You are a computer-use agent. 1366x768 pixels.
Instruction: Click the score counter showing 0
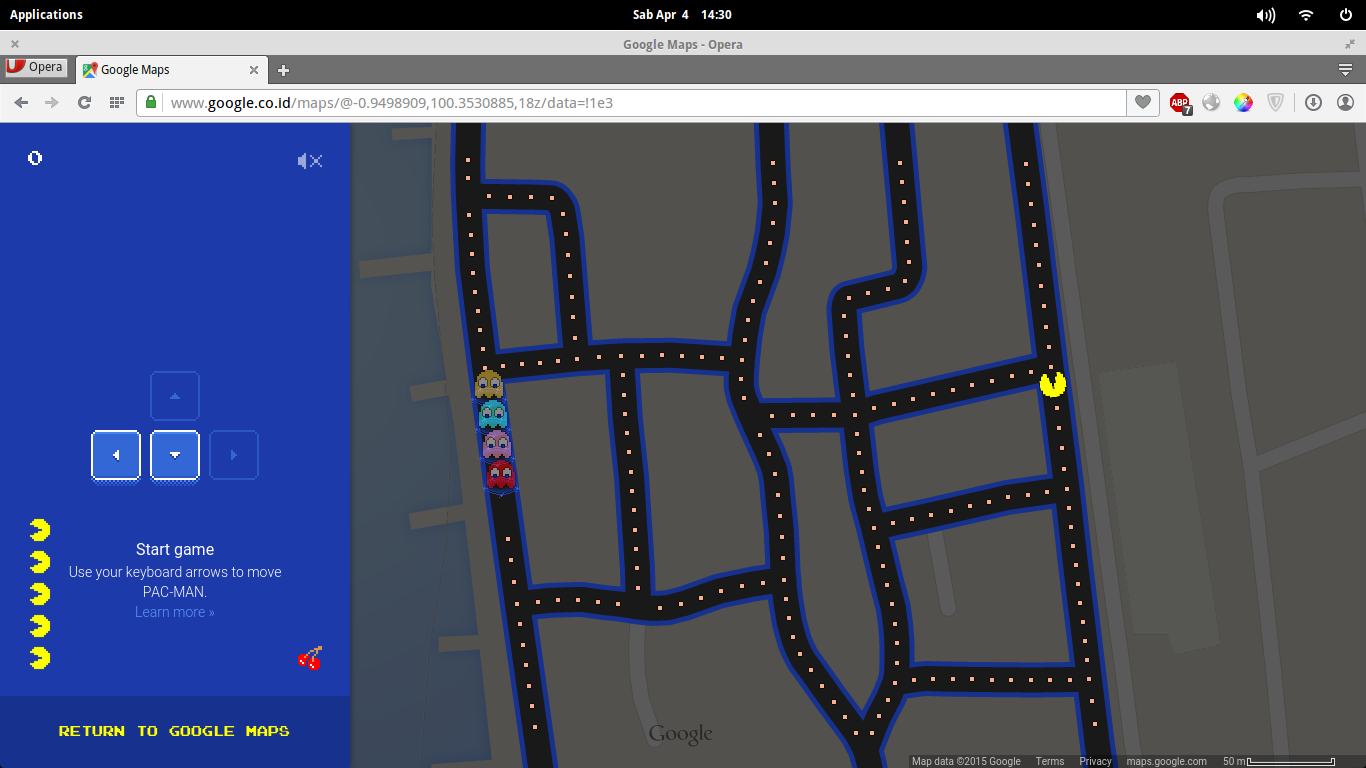(35, 158)
